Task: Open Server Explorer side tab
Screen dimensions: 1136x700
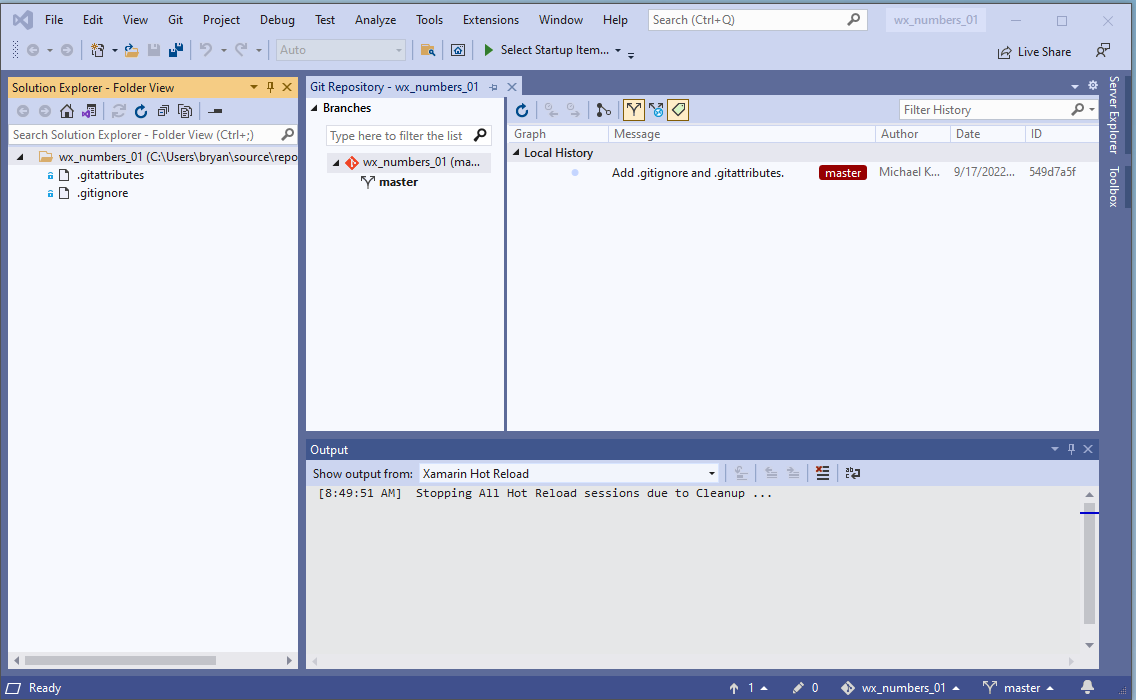Action: coord(1114,114)
